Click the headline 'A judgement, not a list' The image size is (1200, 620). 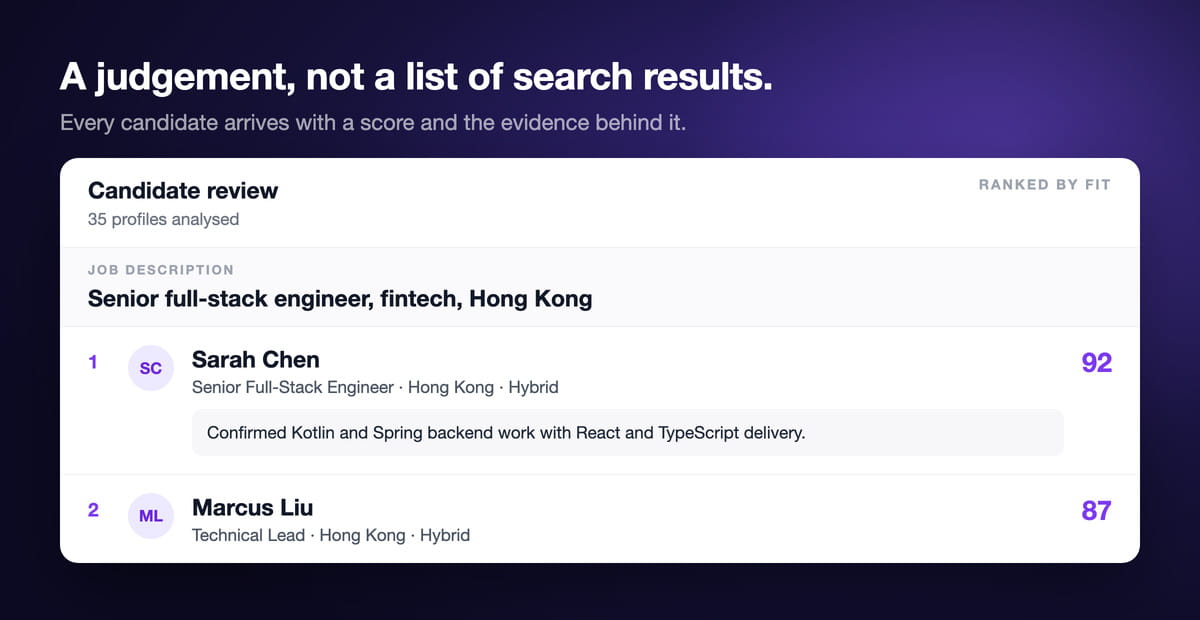416,78
